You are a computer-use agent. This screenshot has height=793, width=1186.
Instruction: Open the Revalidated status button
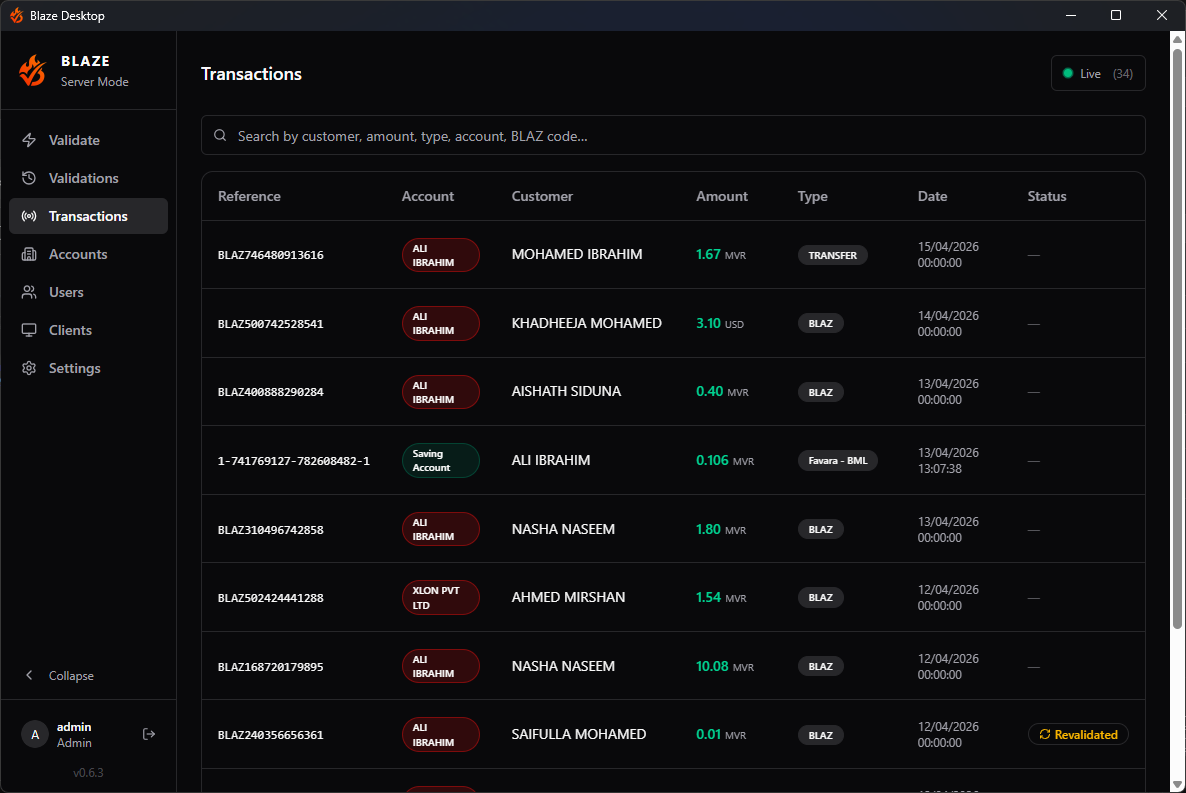click(1078, 734)
